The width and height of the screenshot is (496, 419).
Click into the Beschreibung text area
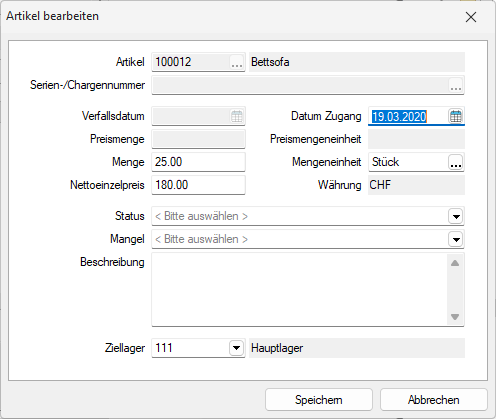[299, 289]
